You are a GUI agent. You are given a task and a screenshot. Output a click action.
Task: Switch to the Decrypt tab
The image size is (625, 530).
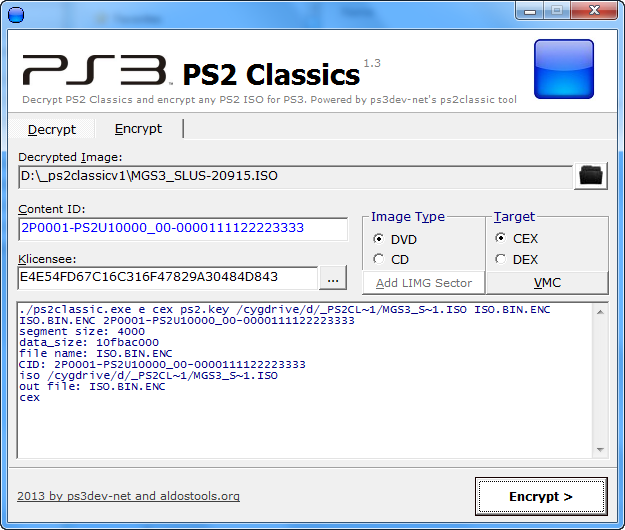[52, 129]
